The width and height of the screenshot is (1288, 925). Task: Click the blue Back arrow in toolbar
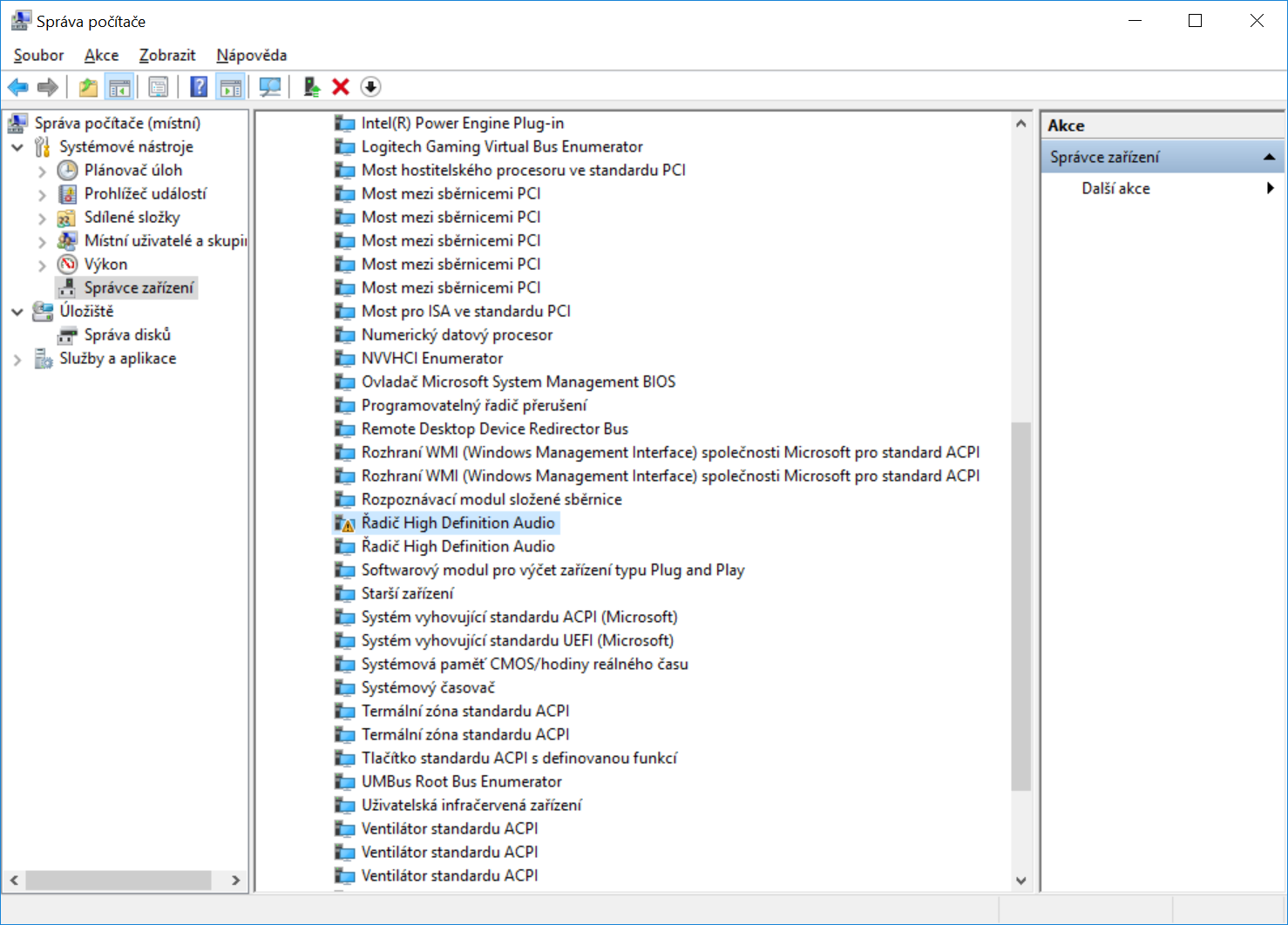[17, 87]
